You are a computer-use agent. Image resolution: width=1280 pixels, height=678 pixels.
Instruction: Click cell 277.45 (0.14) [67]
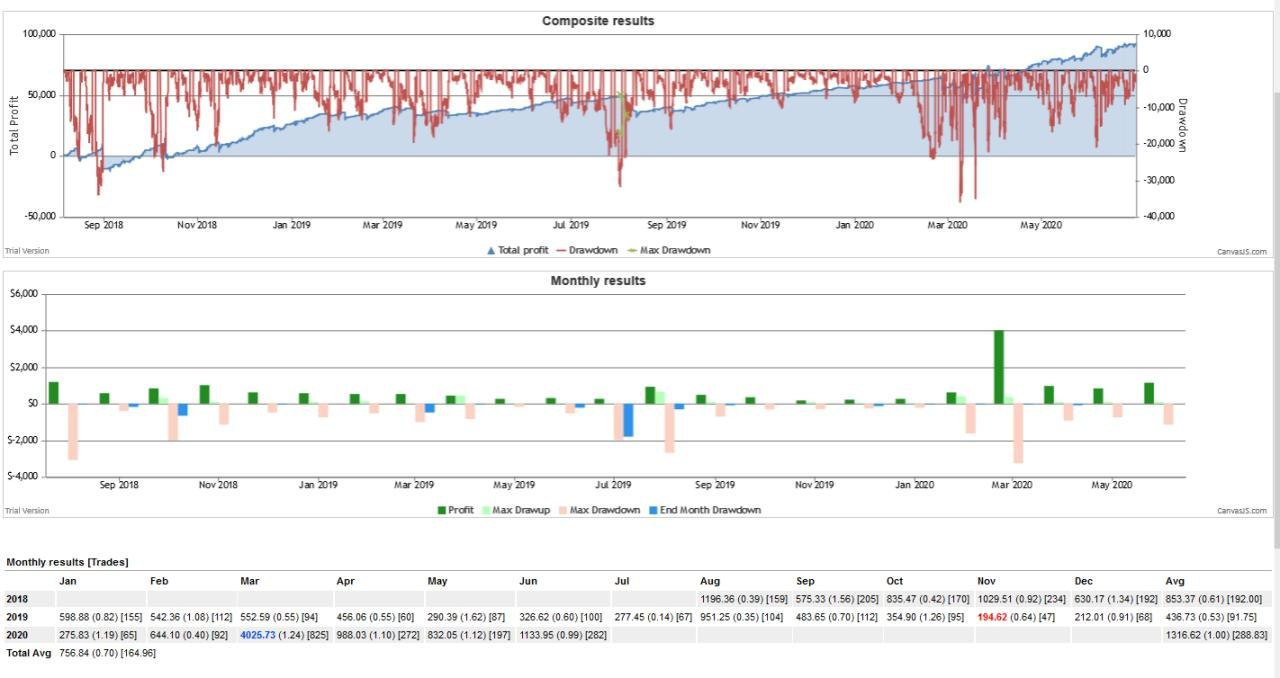[x=653, y=617]
